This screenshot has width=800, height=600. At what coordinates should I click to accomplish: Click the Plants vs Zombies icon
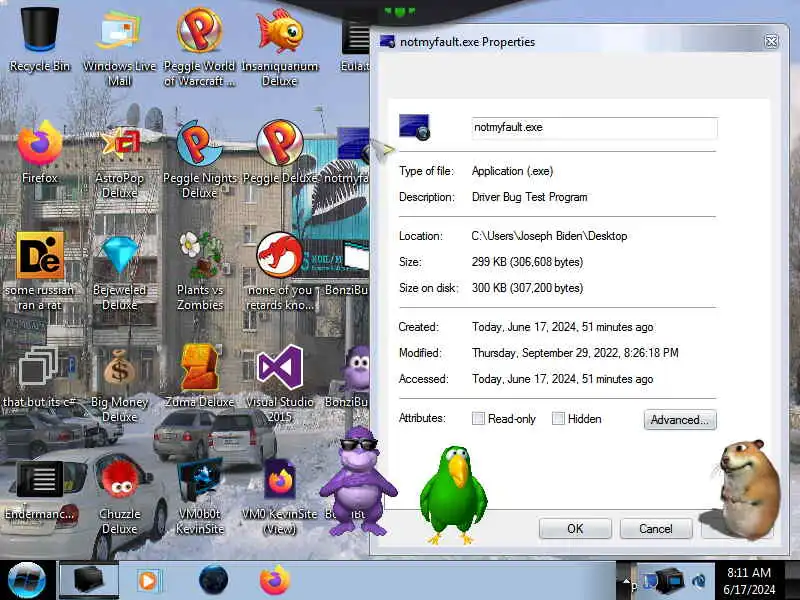(x=200, y=271)
